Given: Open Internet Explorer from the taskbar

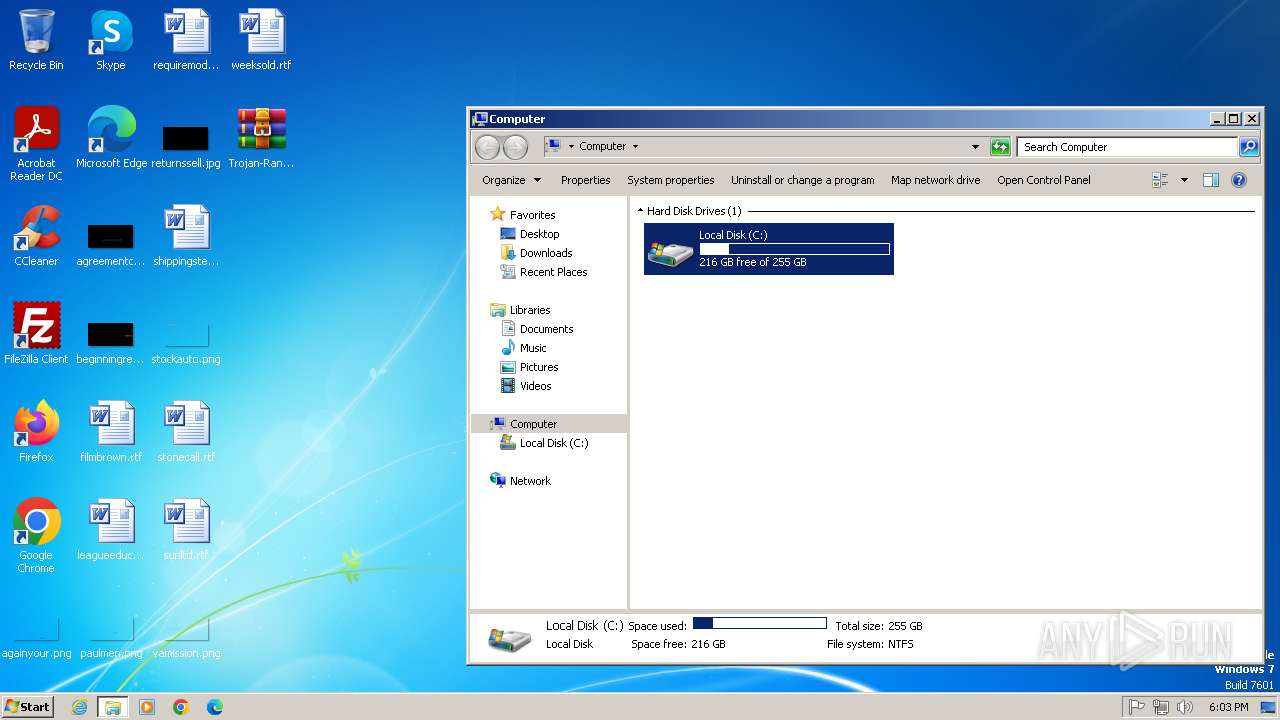Looking at the screenshot, I should pos(79,707).
